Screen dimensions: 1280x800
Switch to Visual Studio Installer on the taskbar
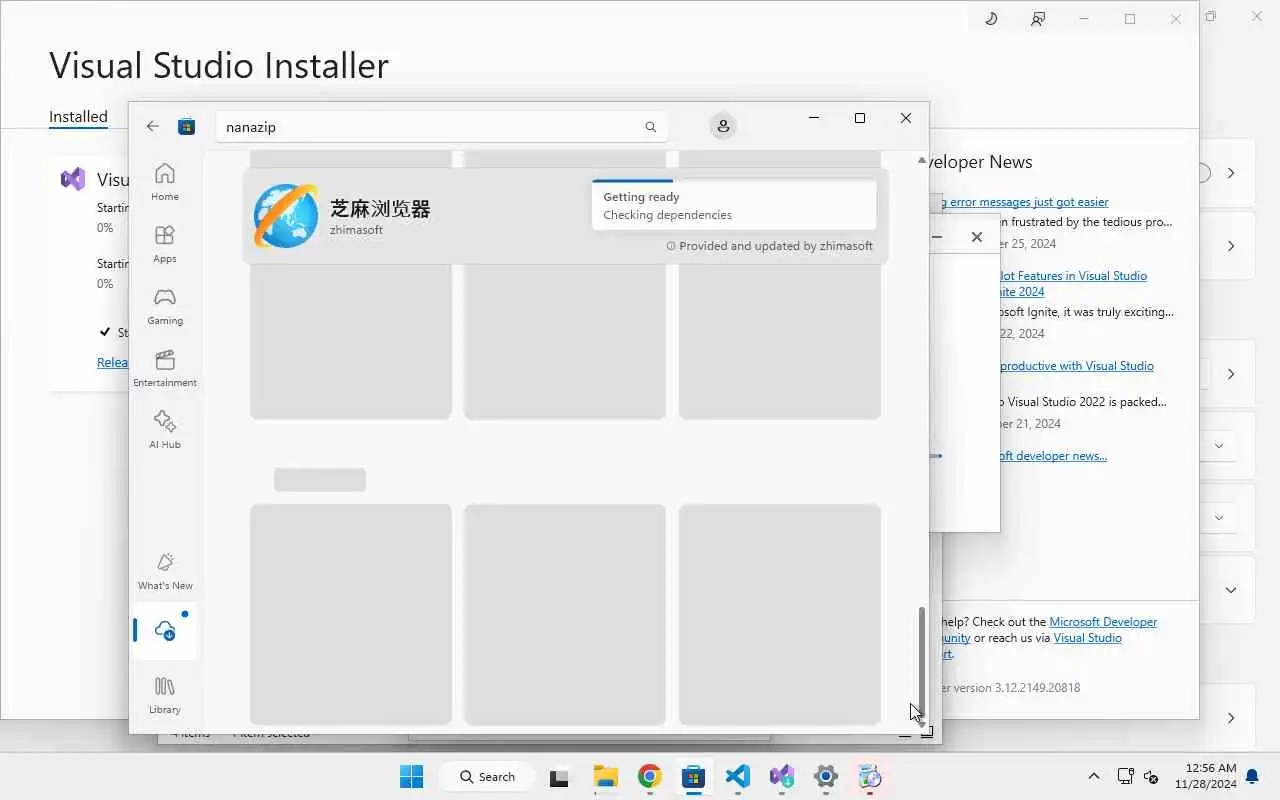tap(782, 776)
